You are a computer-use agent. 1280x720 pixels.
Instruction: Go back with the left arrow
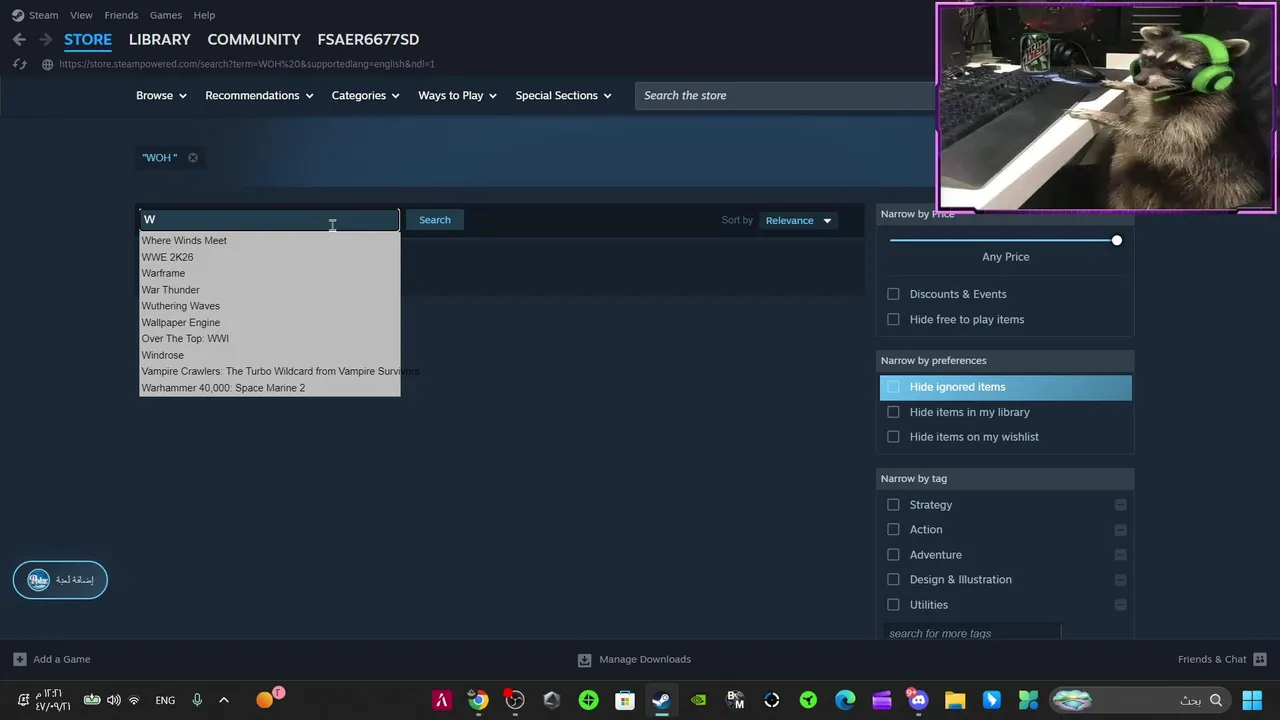[x=19, y=39]
